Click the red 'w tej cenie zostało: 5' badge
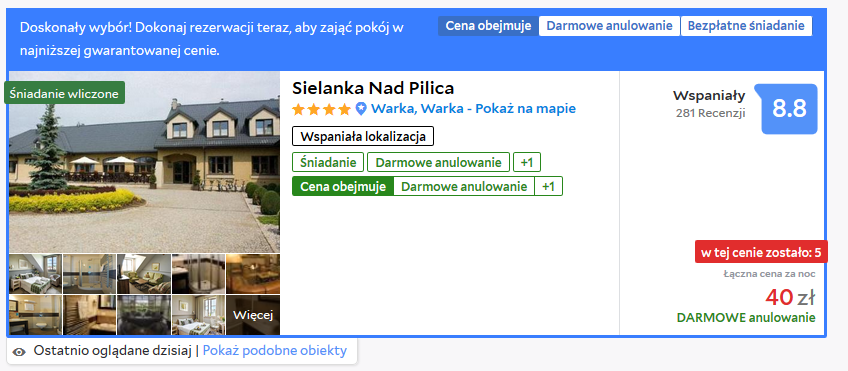This screenshot has height=371, width=848. tap(761, 252)
